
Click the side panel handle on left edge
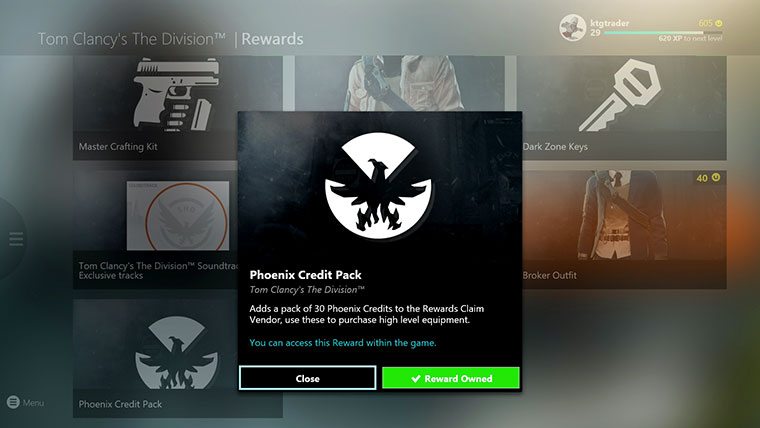point(12,238)
